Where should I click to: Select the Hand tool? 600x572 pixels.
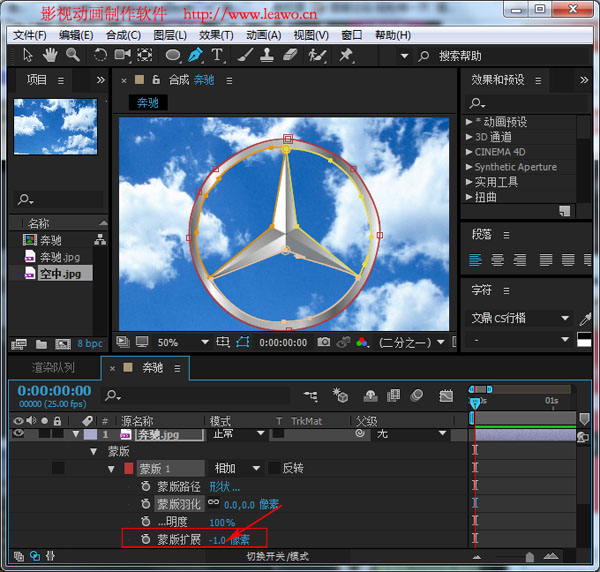coord(50,55)
